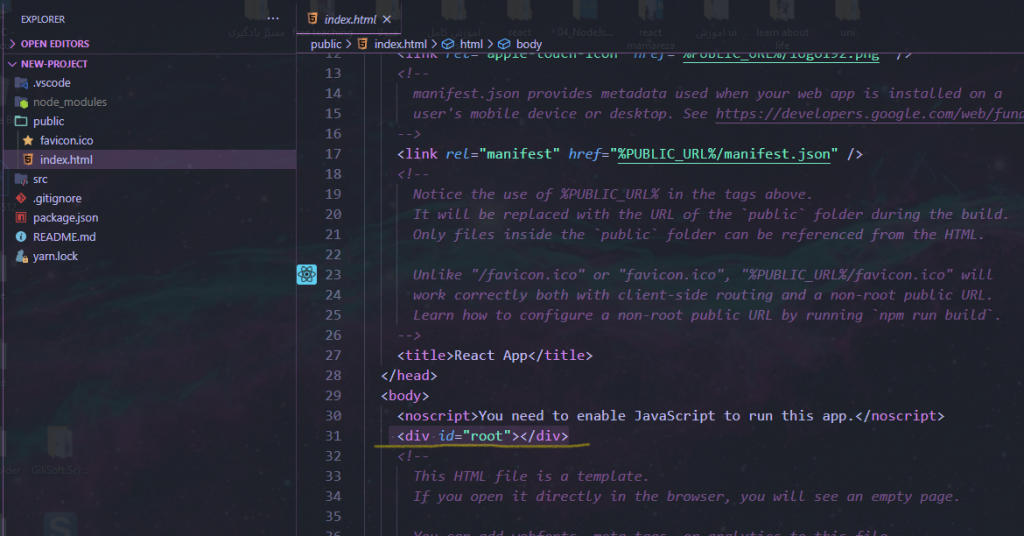Collapse the public folder chevron

click(21, 121)
